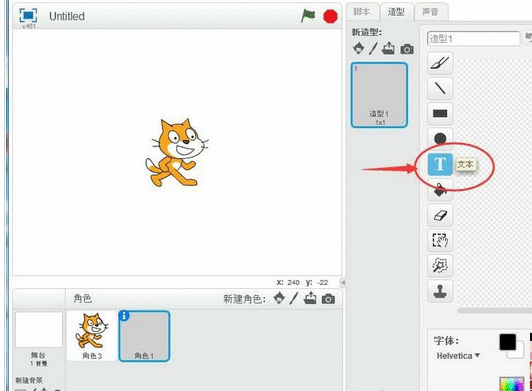Viewport: 532px width, 391px height.
Task: Choose new costume from library icon
Action: point(358,49)
